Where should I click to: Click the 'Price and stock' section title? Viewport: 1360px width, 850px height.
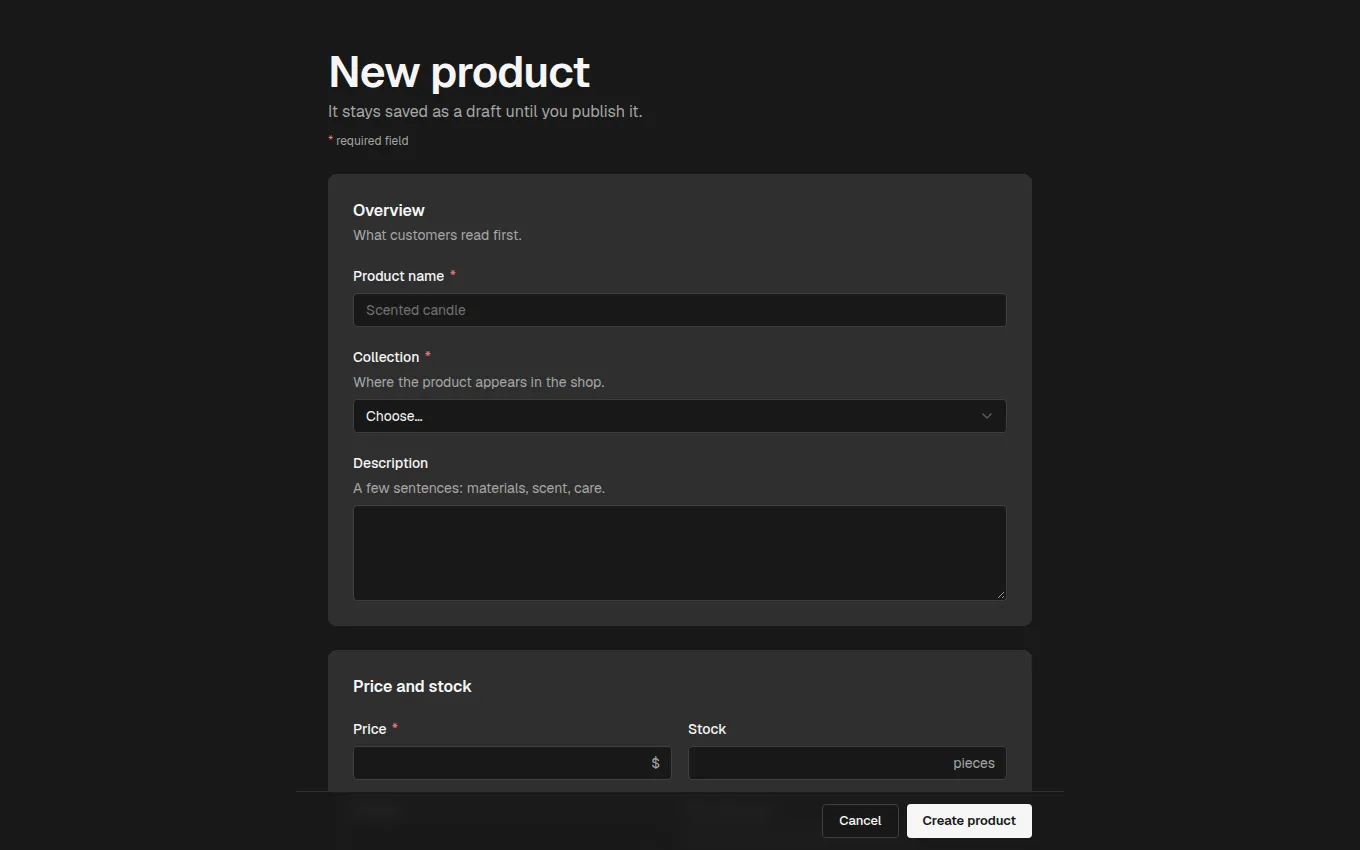(412, 686)
